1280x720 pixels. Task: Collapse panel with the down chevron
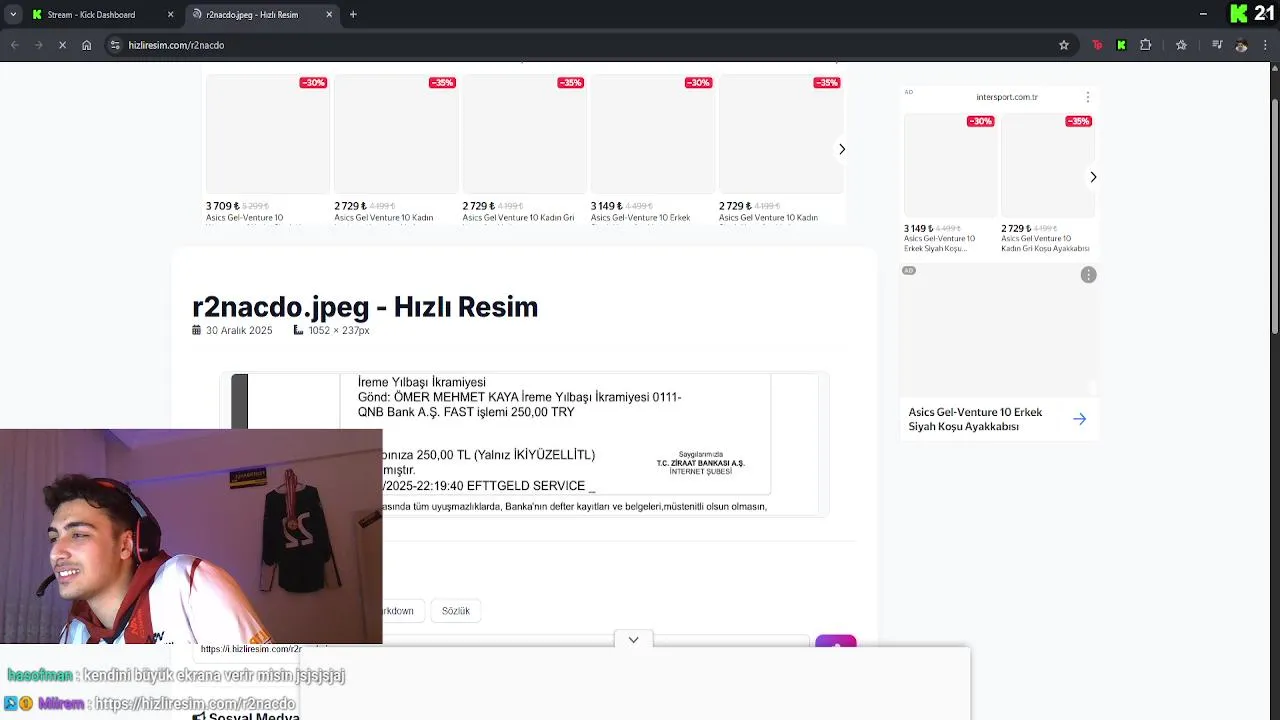tap(633, 639)
